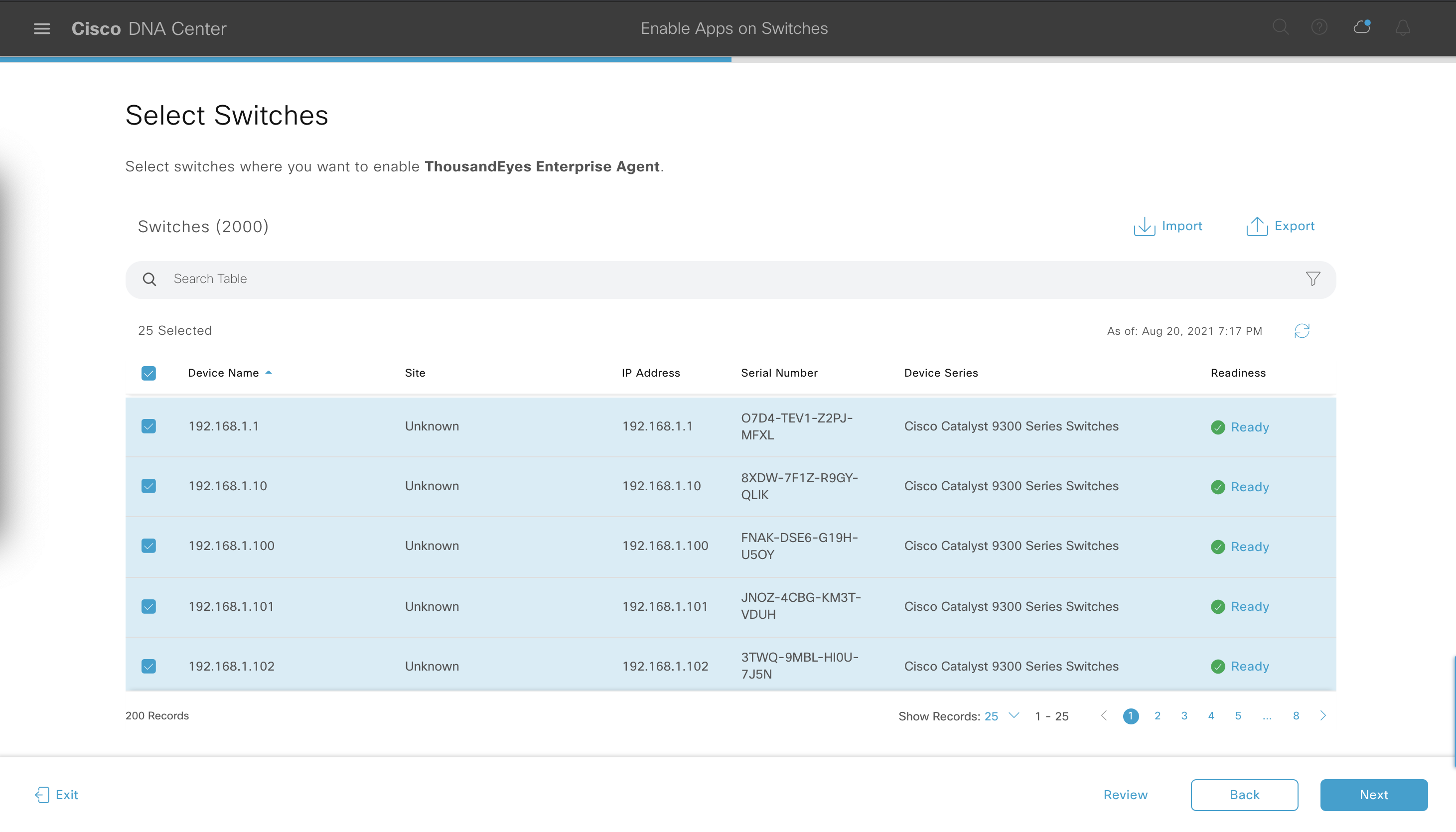Screen dimensions: 1456x832
Task: Uncheck the switch 192.168.1.10 row
Action: 148,486
